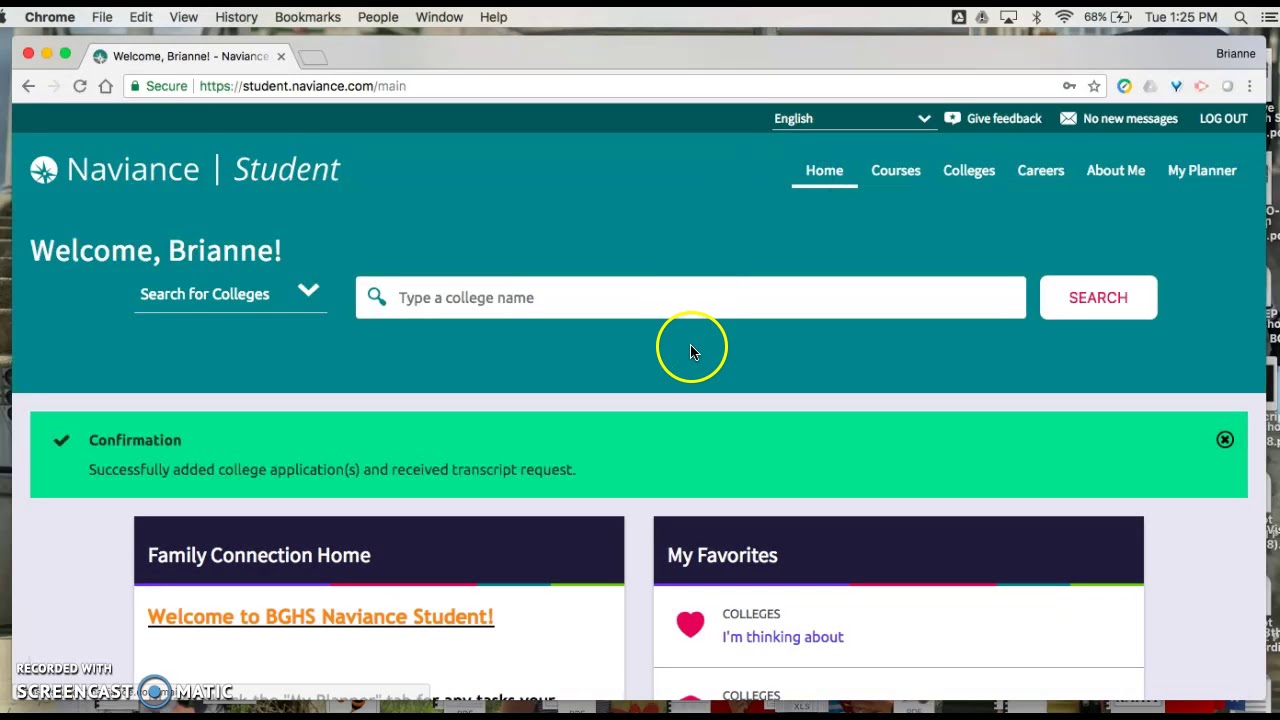The width and height of the screenshot is (1280, 720).
Task: Click the Successfully added college application(s) message
Action: (332, 469)
